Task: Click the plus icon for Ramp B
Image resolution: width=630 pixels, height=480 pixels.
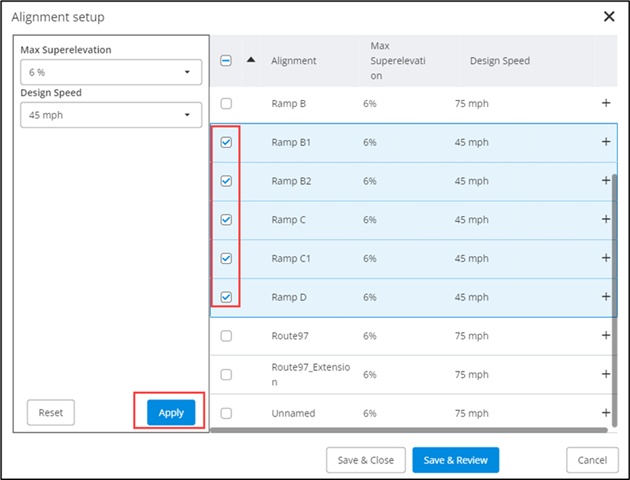Action: (605, 103)
